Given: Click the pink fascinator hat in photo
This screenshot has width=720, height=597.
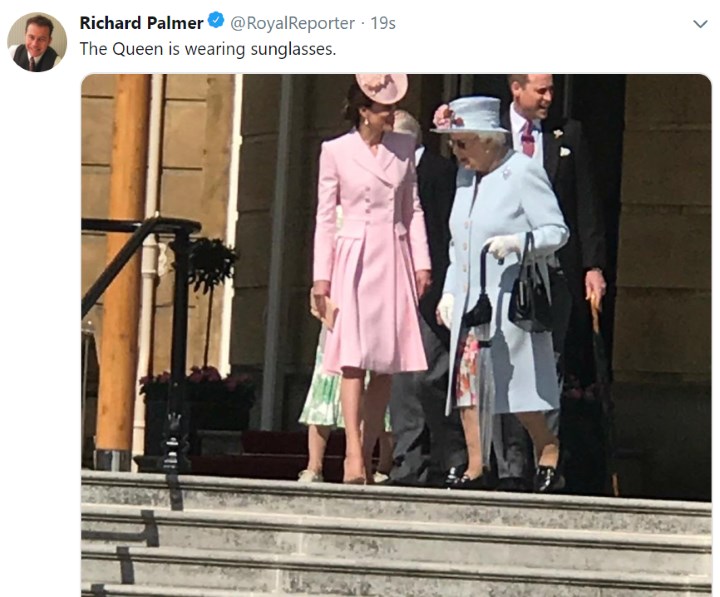Looking at the screenshot, I should (x=382, y=88).
